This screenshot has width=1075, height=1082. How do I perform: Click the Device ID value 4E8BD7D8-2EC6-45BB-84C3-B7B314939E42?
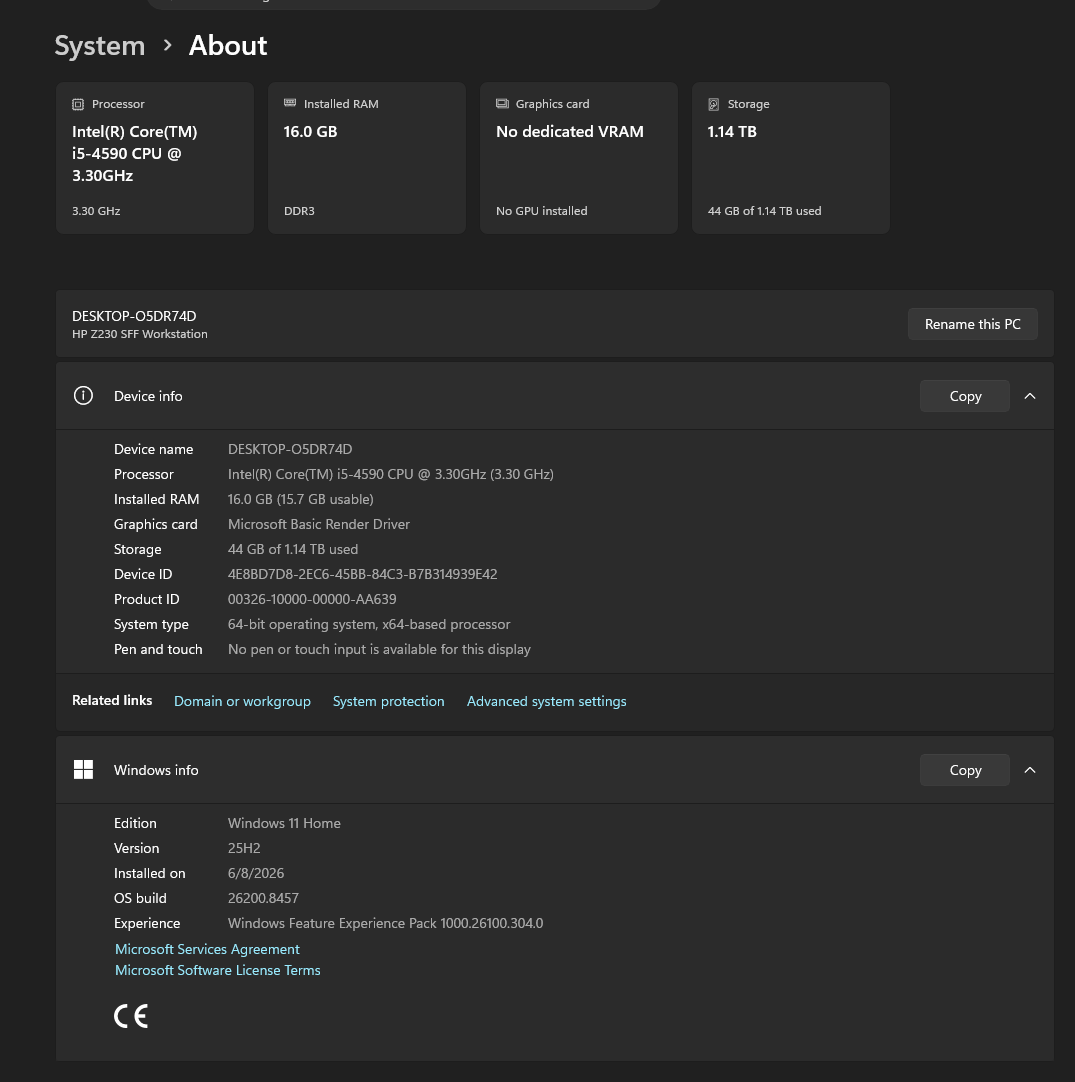(x=362, y=574)
